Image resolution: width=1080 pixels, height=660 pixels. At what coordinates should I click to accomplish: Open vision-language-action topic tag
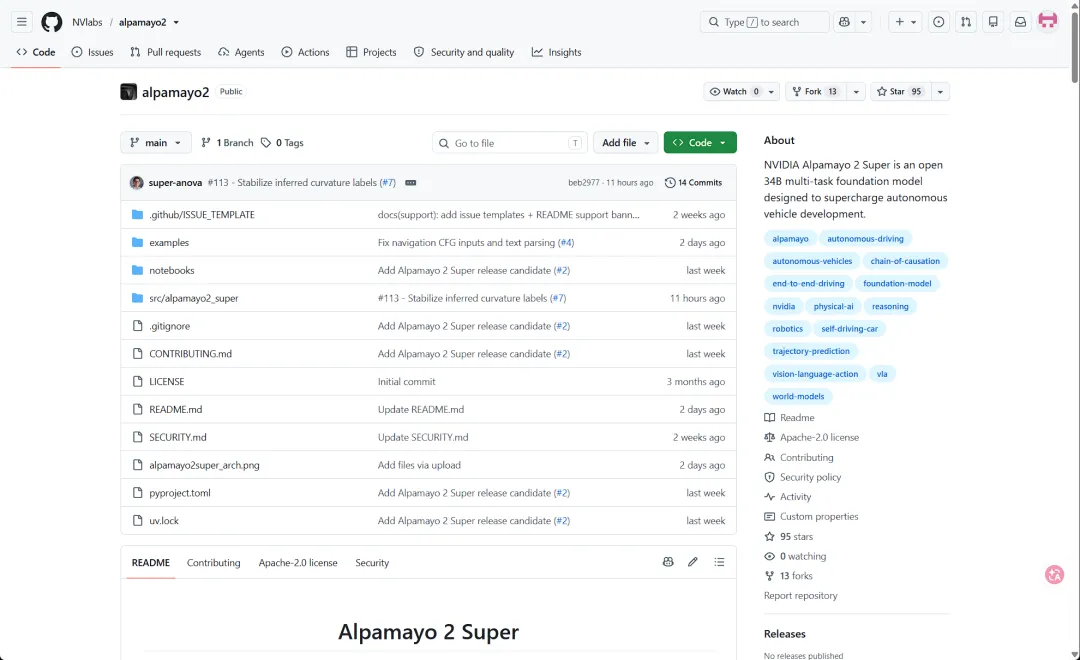815,374
